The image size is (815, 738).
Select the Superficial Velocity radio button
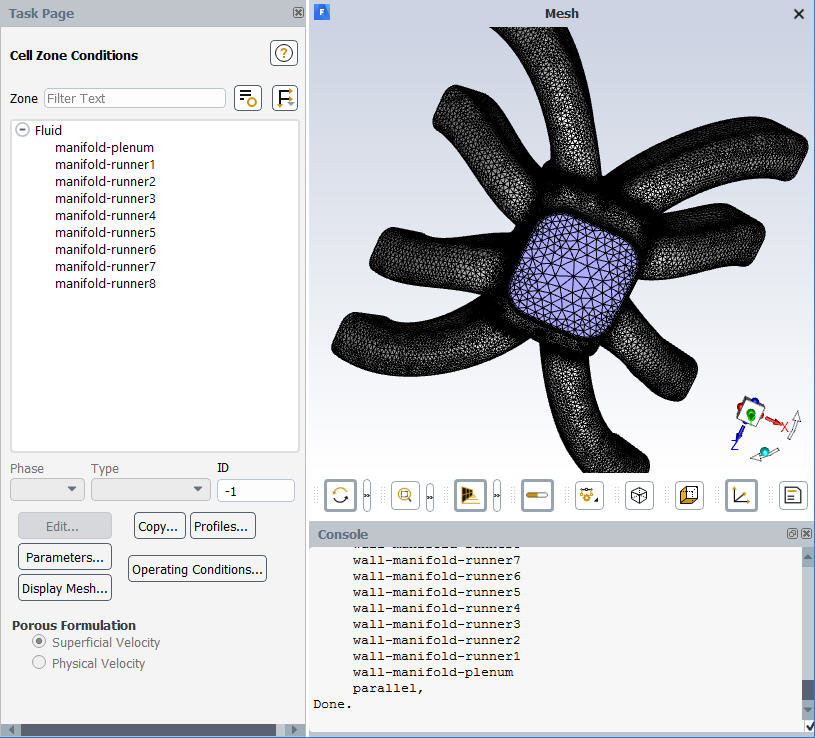(38, 642)
